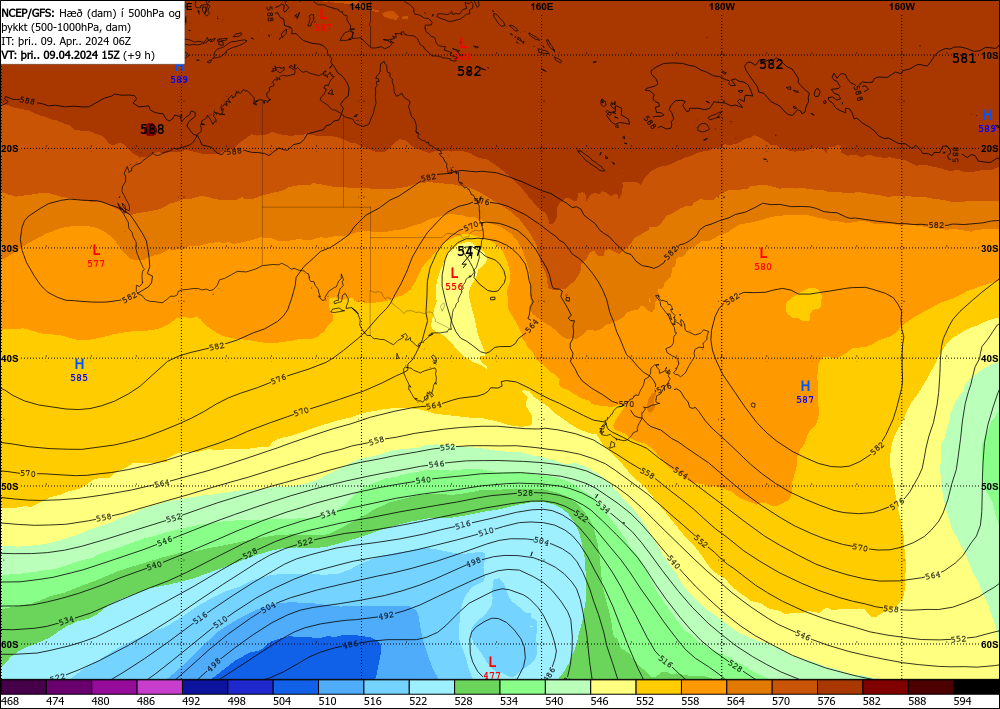Viewport: 1000px width, 709px height.
Task: Click the light blue 516–522 legend swatch
Action: pos(386,687)
